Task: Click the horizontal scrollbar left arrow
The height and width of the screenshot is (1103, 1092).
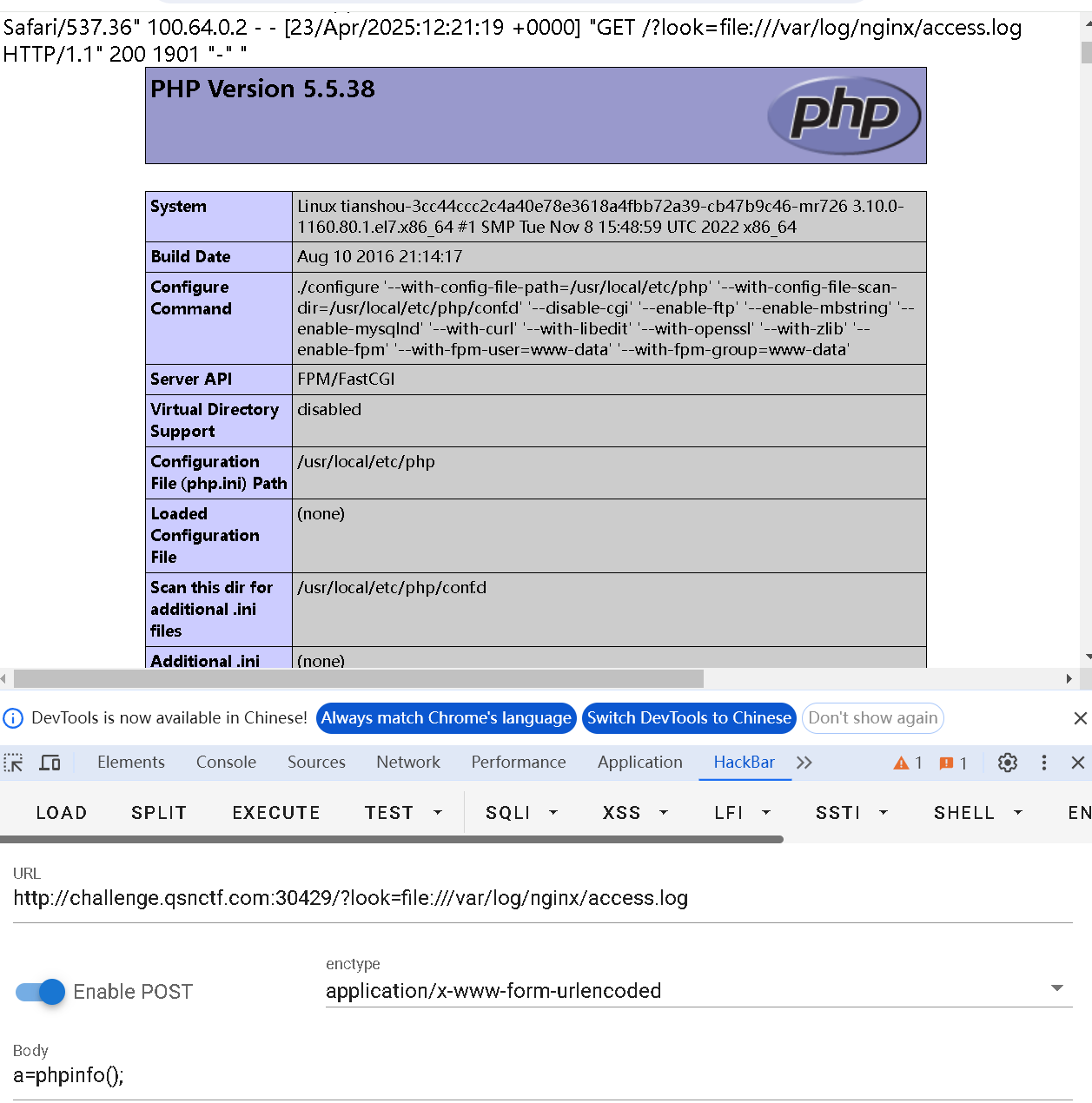Action: pos(4,678)
